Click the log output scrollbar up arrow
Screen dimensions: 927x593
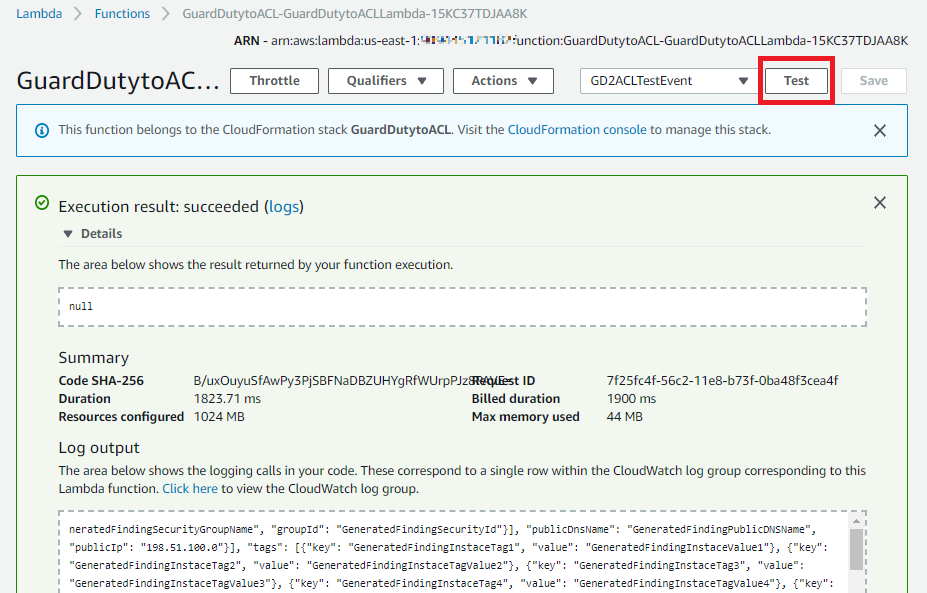[856, 521]
